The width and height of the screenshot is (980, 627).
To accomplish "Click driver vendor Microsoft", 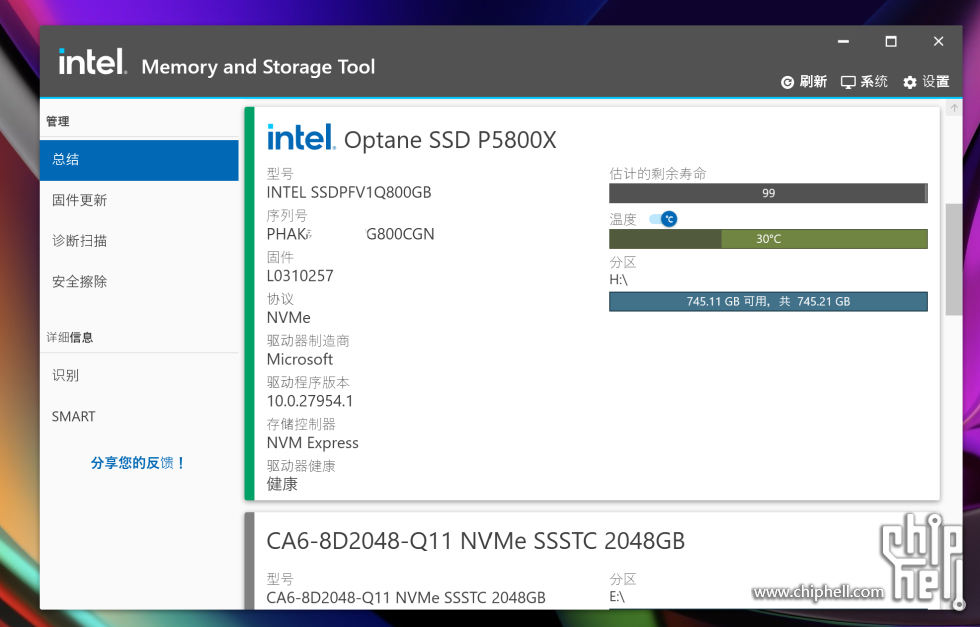I will tap(300, 359).
